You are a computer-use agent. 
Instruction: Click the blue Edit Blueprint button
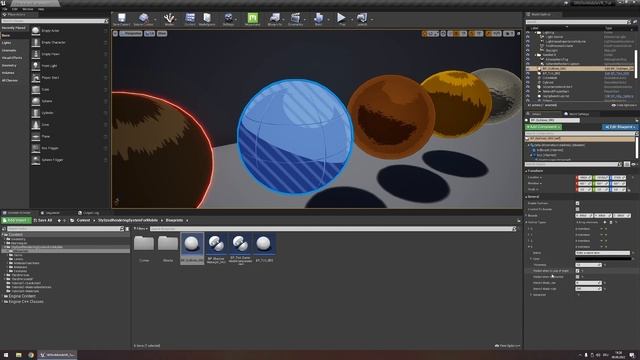point(620,127)
